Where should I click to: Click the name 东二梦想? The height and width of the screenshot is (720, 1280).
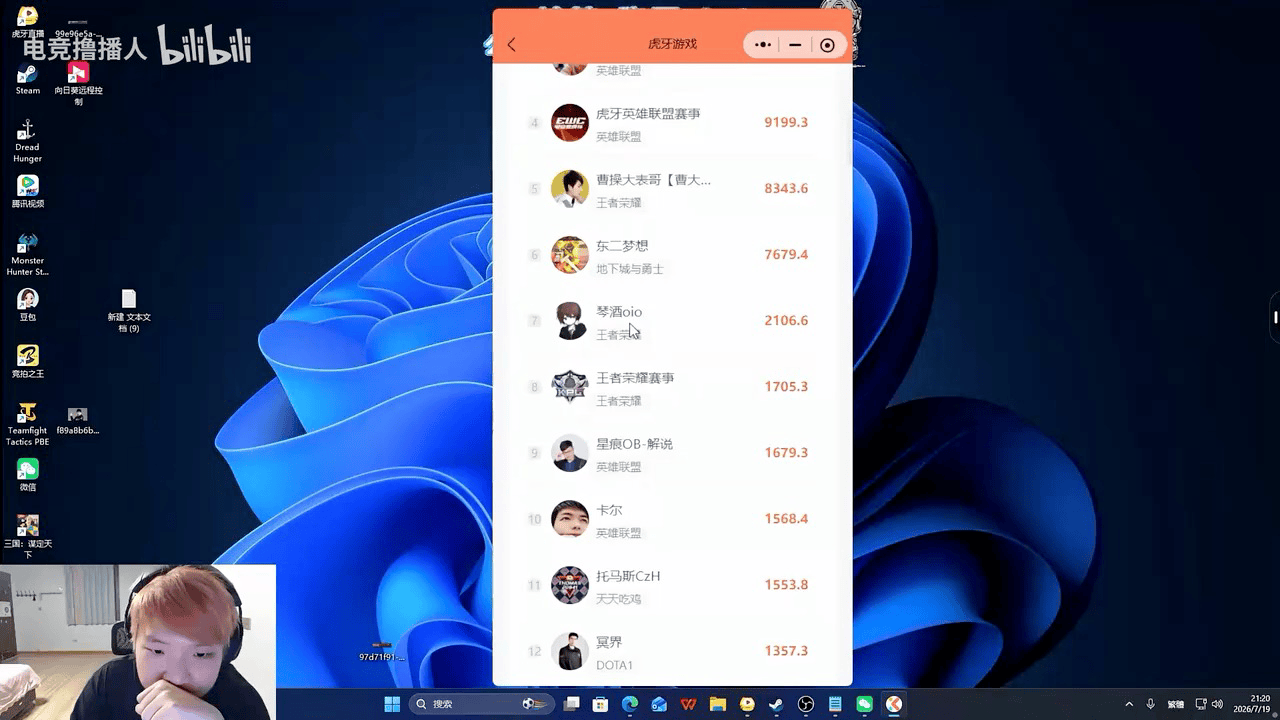[622, 246]
